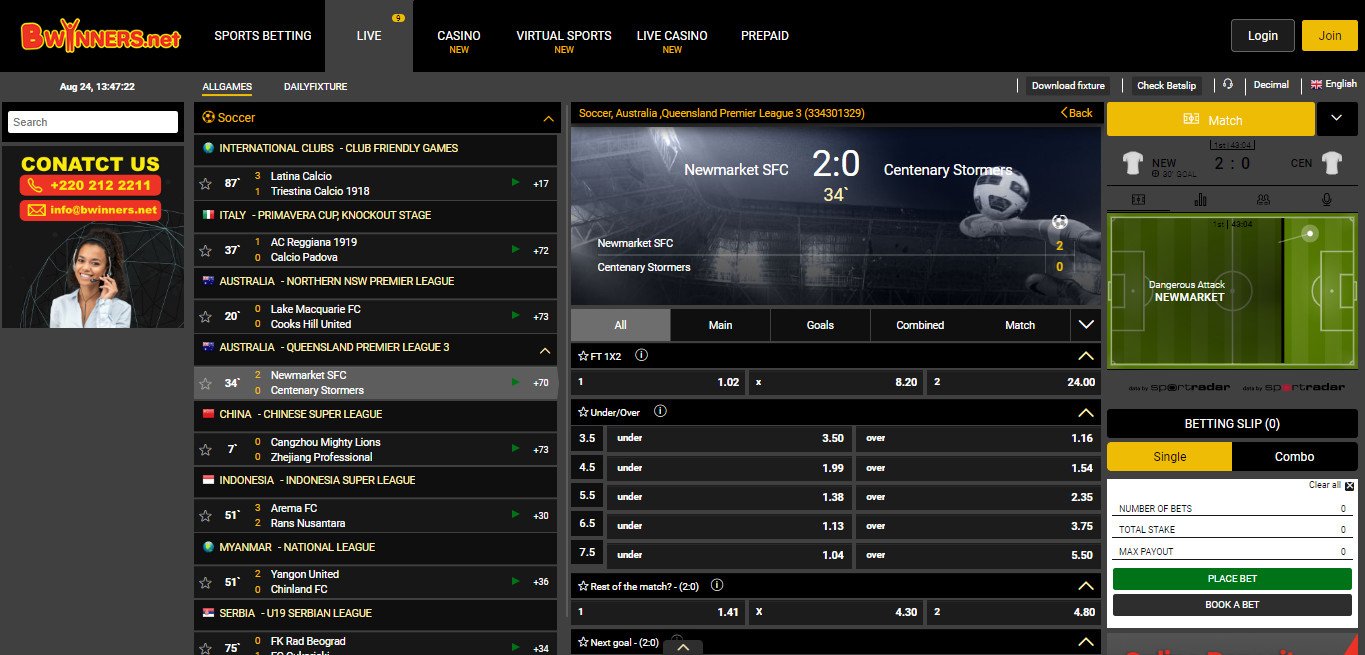1365x655 pixels.
Task: Open head-to-head people icon in tracker
Action: tap(1265, 200)
